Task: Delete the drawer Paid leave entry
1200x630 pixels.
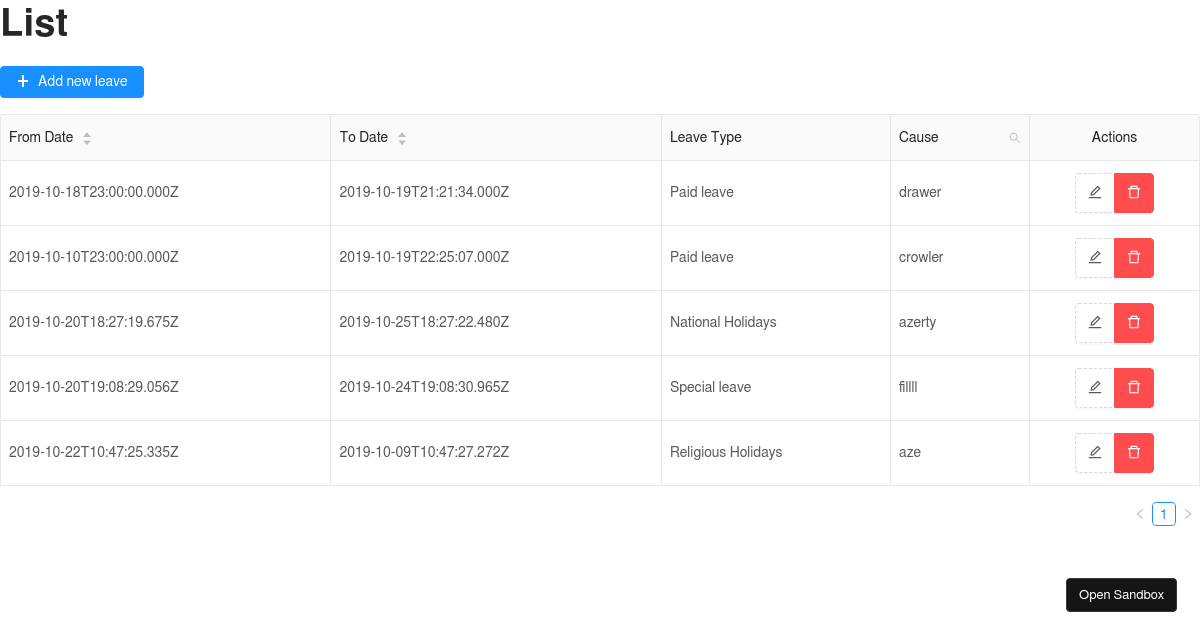Action: (1134, 192)
